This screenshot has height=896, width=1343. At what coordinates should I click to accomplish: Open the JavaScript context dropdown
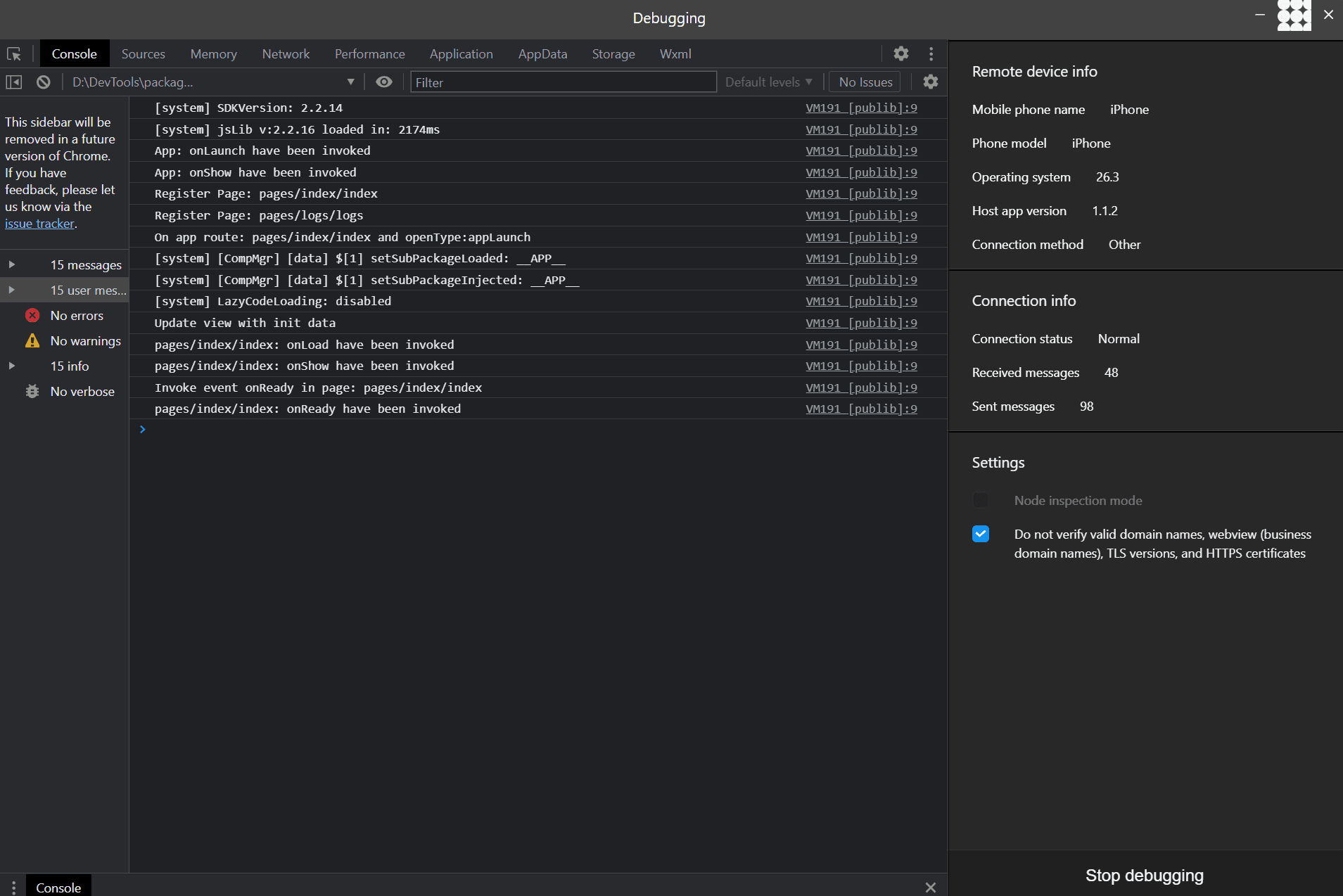(x=211, y=82)
